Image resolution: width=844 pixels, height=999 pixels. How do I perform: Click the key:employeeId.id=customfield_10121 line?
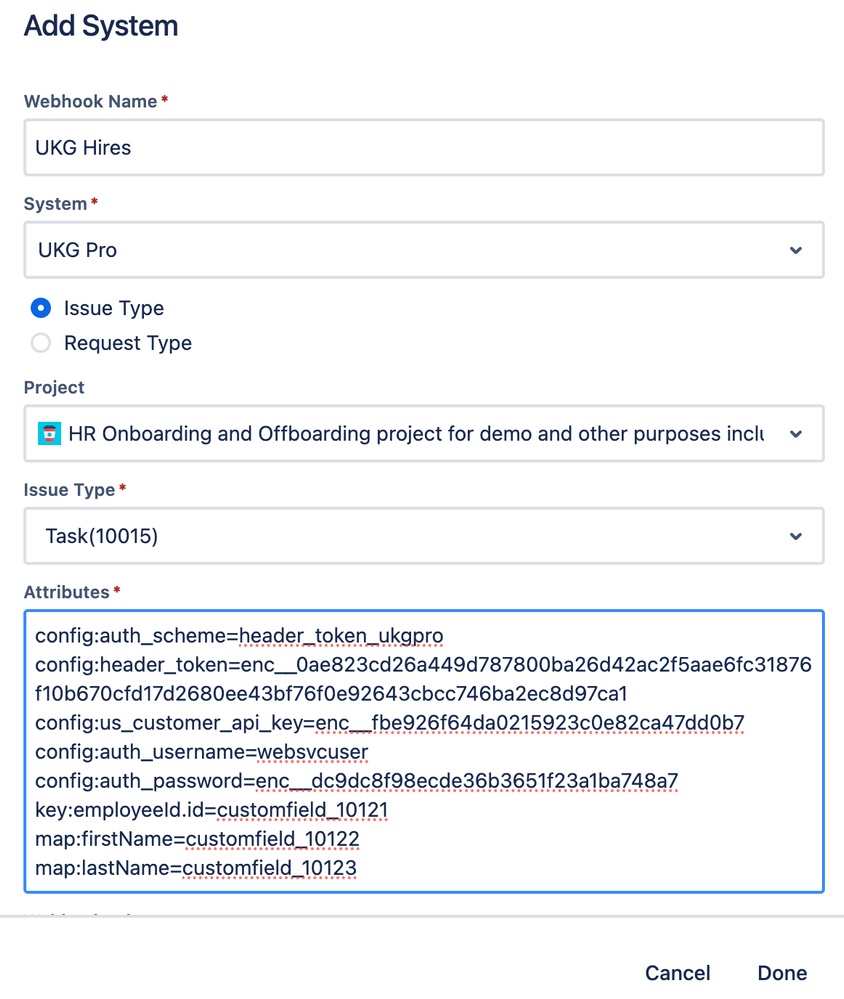coord(211,810)
